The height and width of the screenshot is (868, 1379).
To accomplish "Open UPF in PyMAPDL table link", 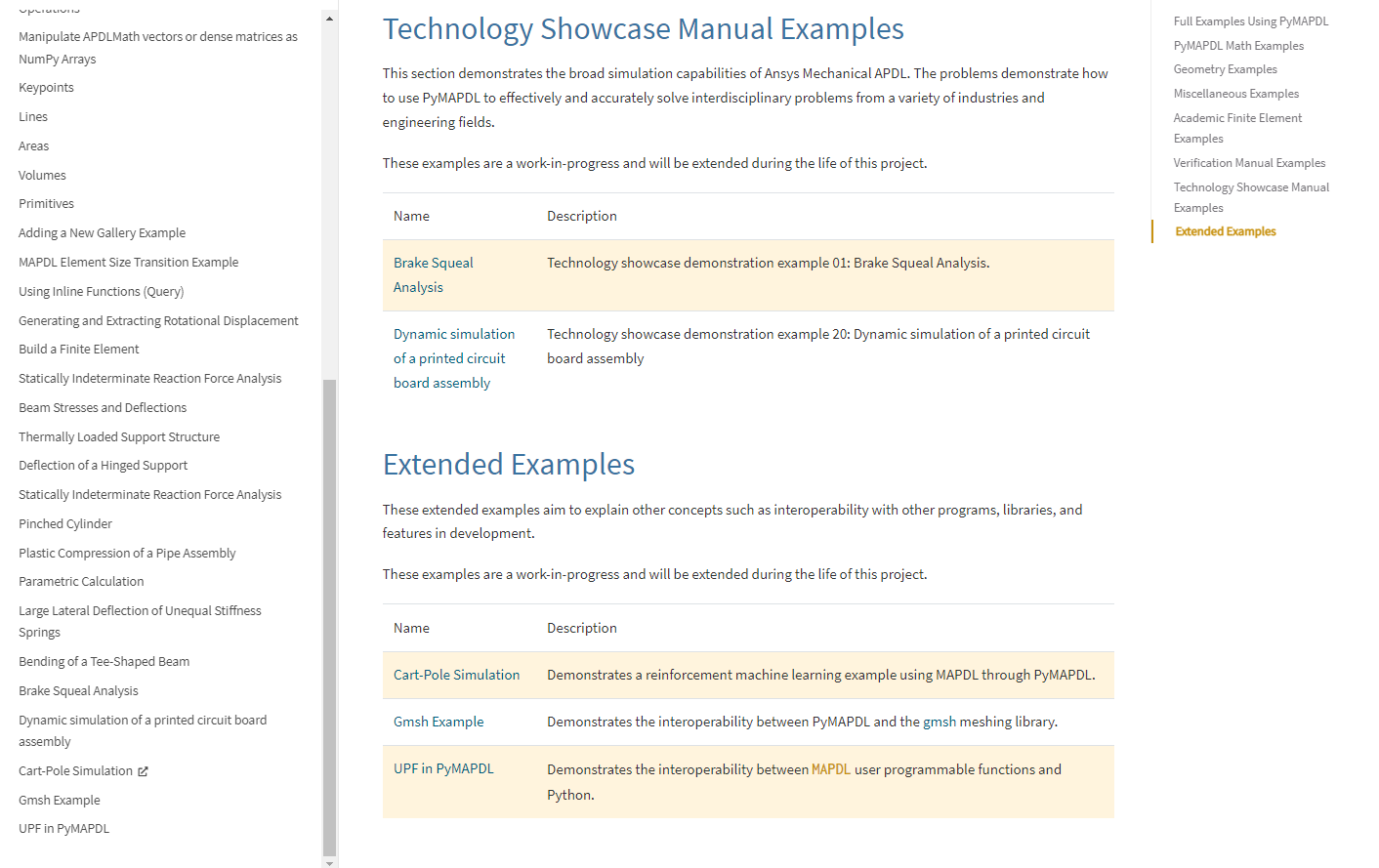I will tap(443, 768).
